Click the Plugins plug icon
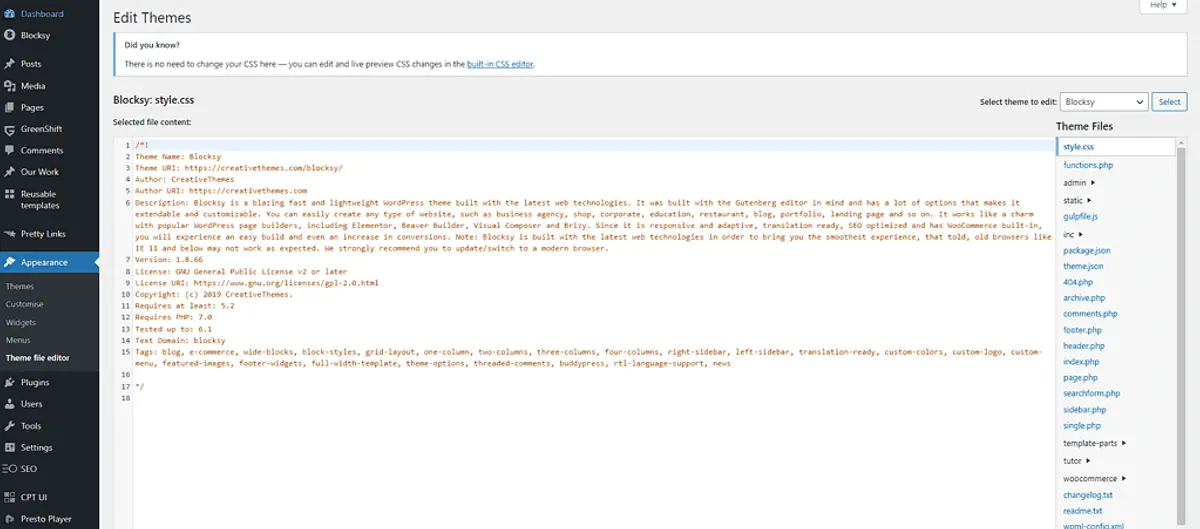The image size is (1200, 529). [x=10, y=383]
